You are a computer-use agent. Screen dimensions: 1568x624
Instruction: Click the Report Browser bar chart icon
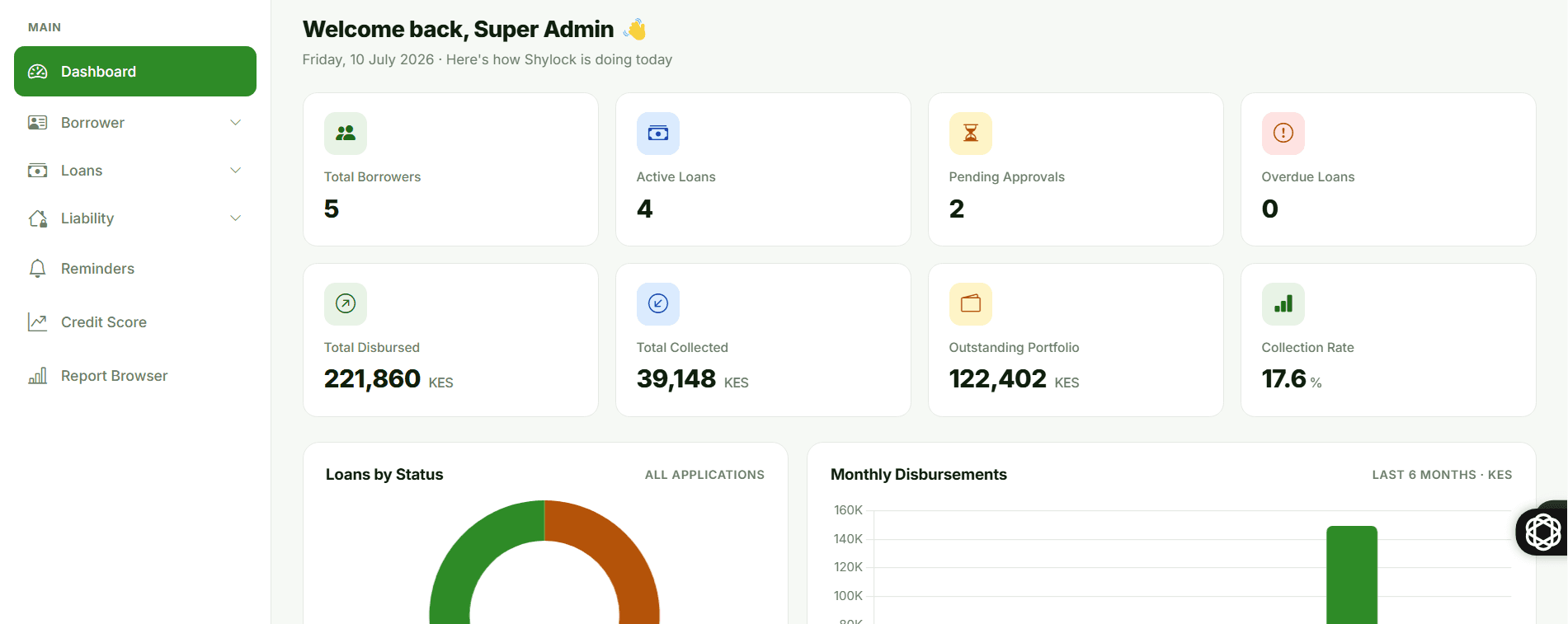(38, 376)
